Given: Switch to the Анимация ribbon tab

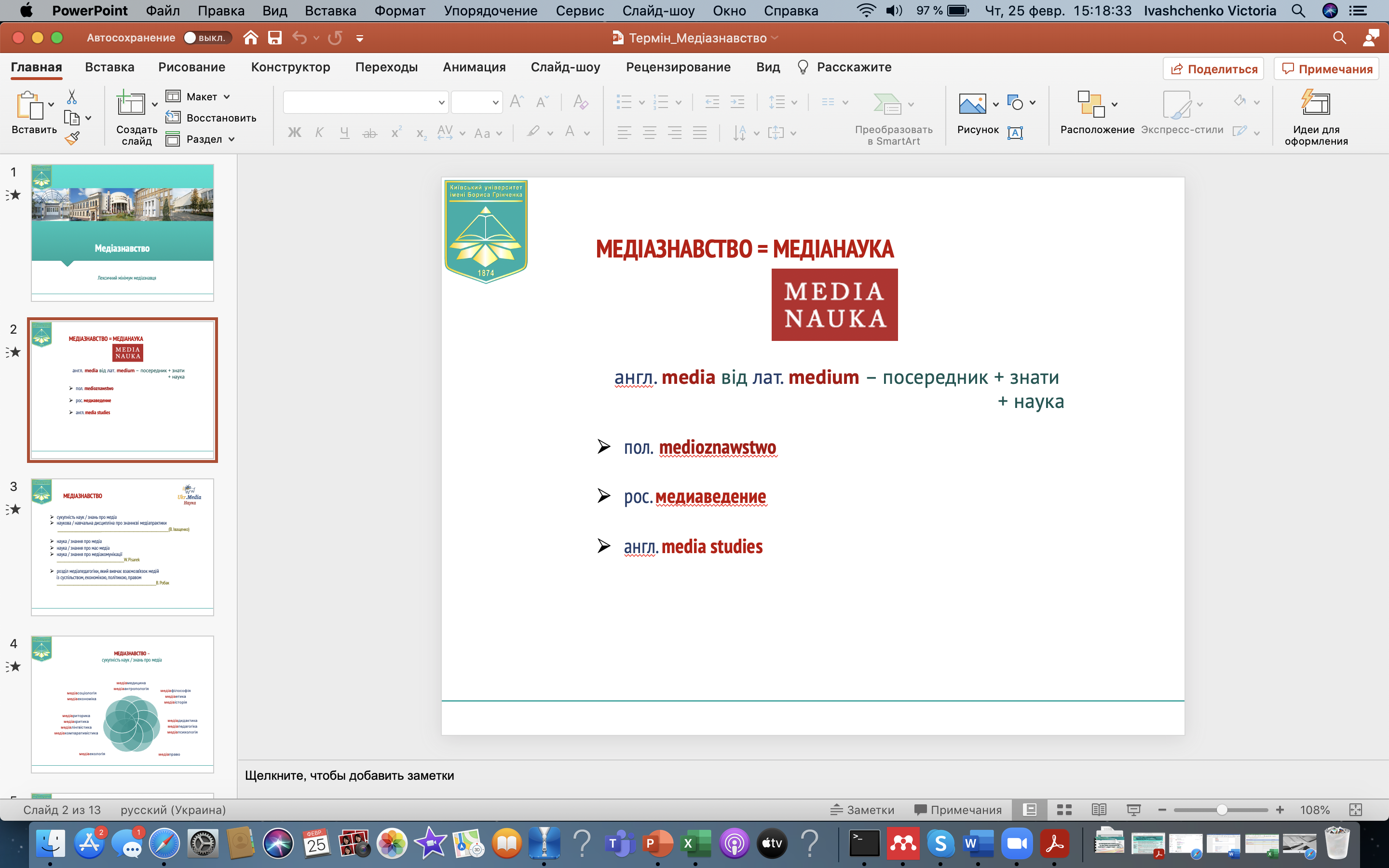Looking at the screenshot, I should 474,67.
